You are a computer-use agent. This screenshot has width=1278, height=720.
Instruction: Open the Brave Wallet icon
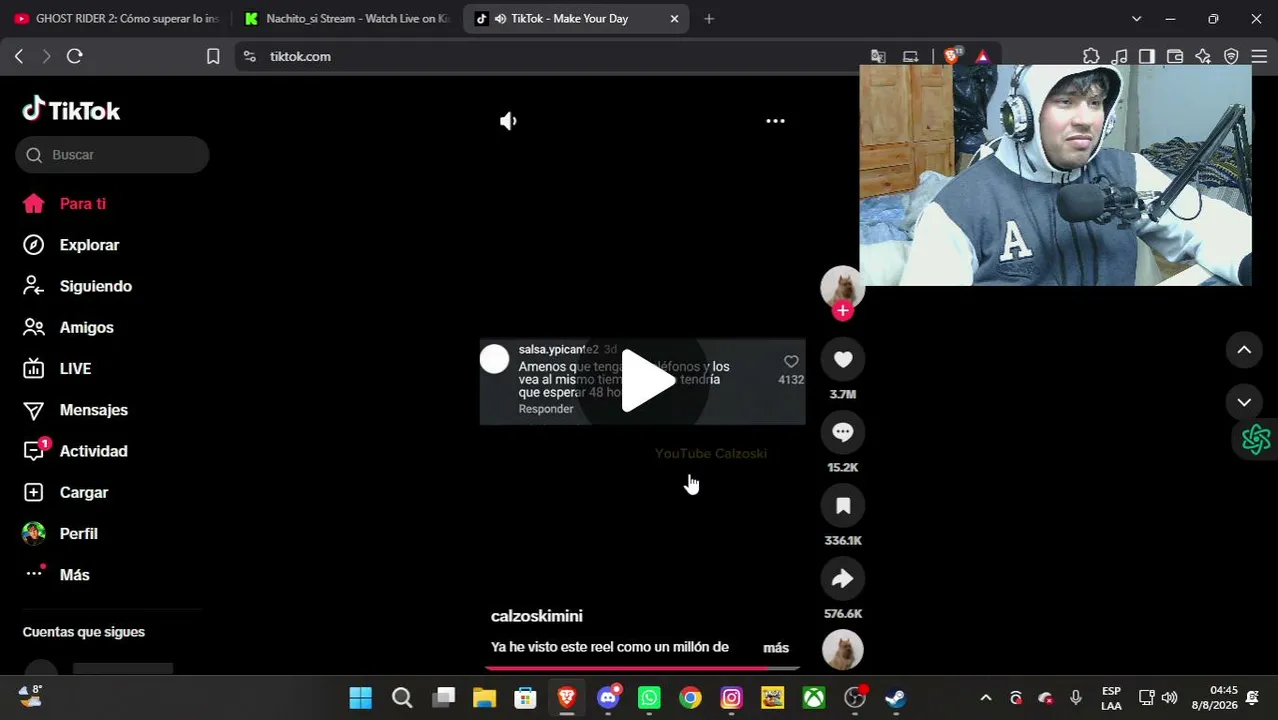1175,57
